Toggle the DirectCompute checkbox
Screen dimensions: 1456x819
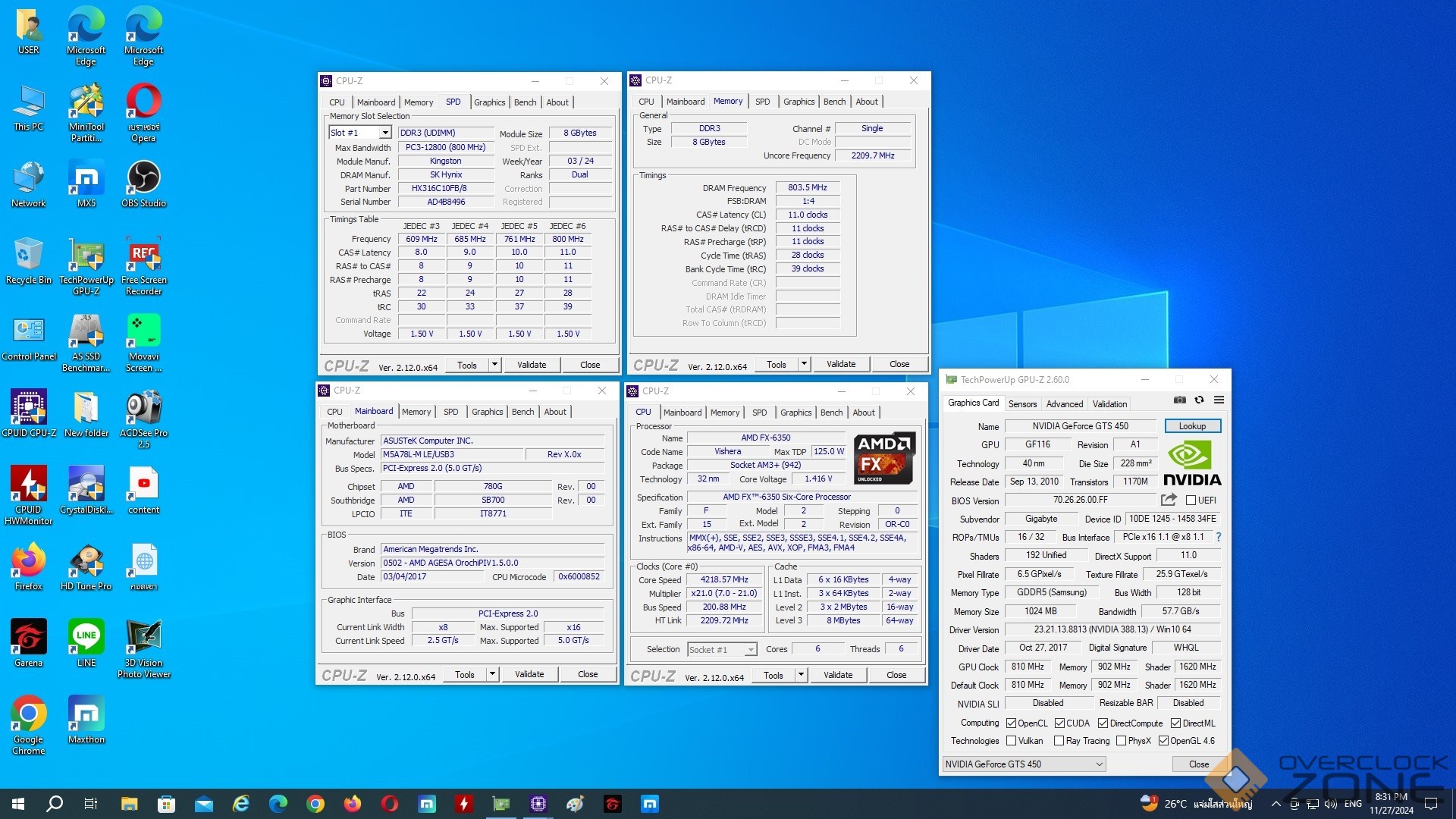(1103, 723)
